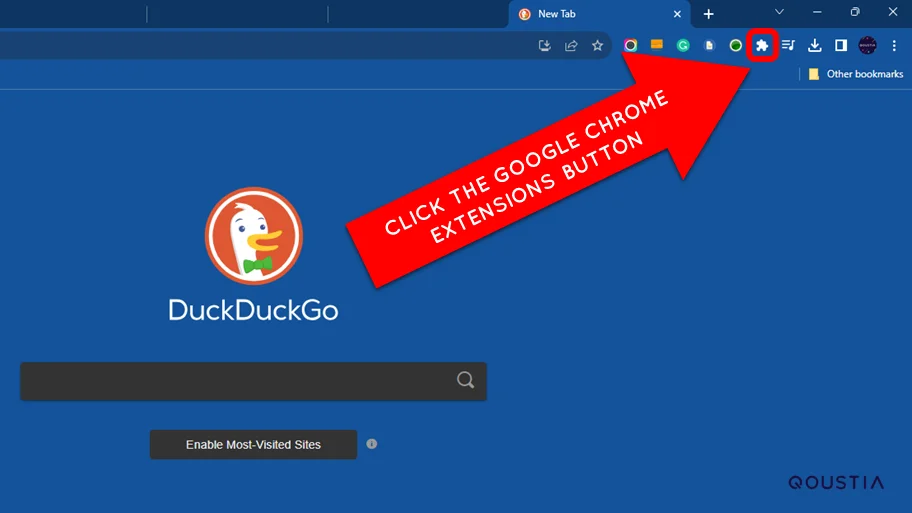Restore down the Chrome window
This screenshot has height=513, width=912.
(855, 12)
